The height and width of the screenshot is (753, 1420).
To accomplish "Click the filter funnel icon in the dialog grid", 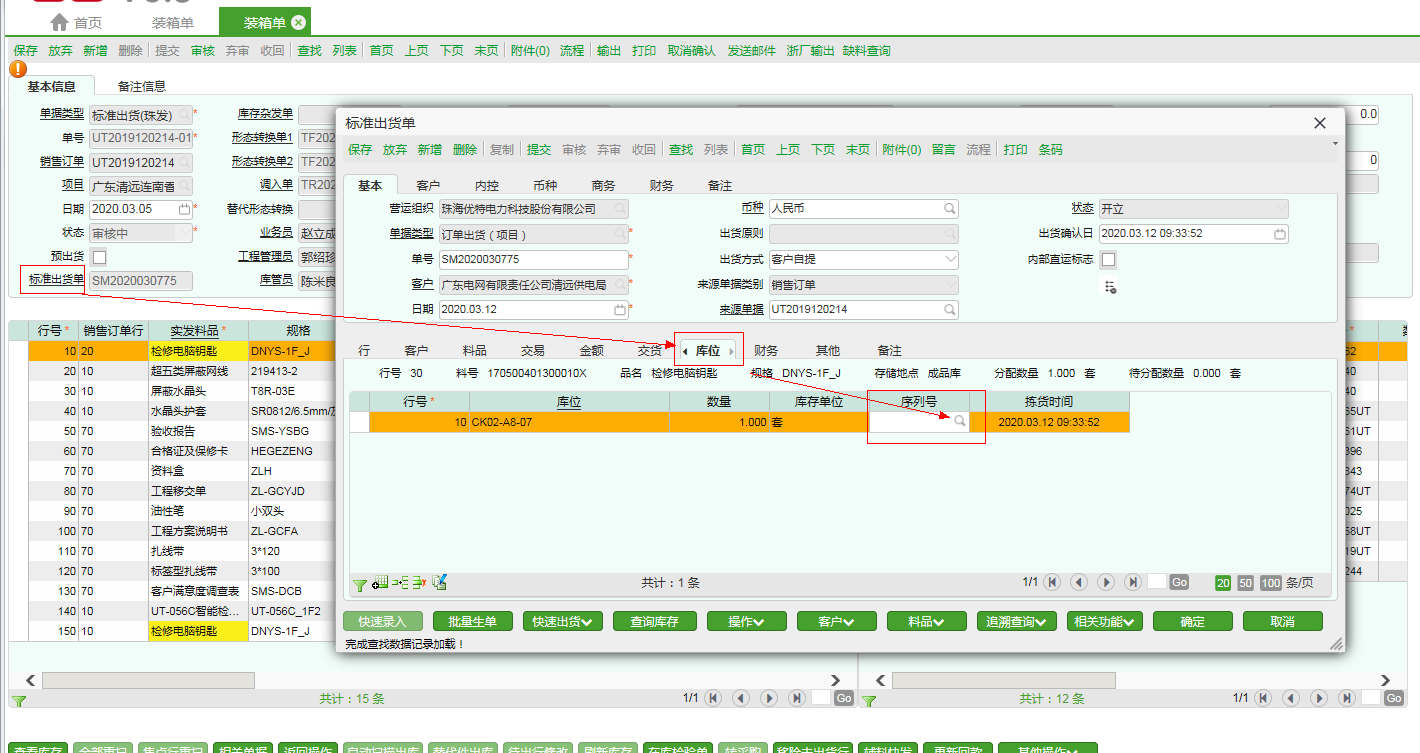I will pos(360,584).
